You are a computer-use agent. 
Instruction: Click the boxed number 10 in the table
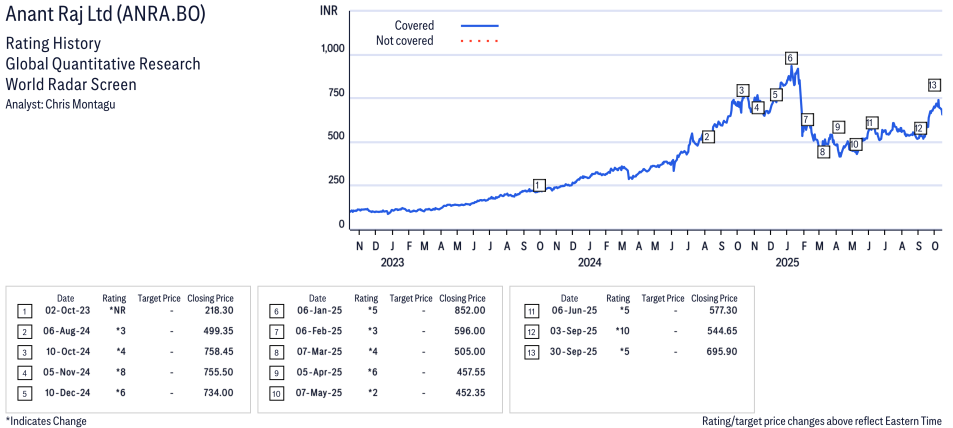pos(276,392)
